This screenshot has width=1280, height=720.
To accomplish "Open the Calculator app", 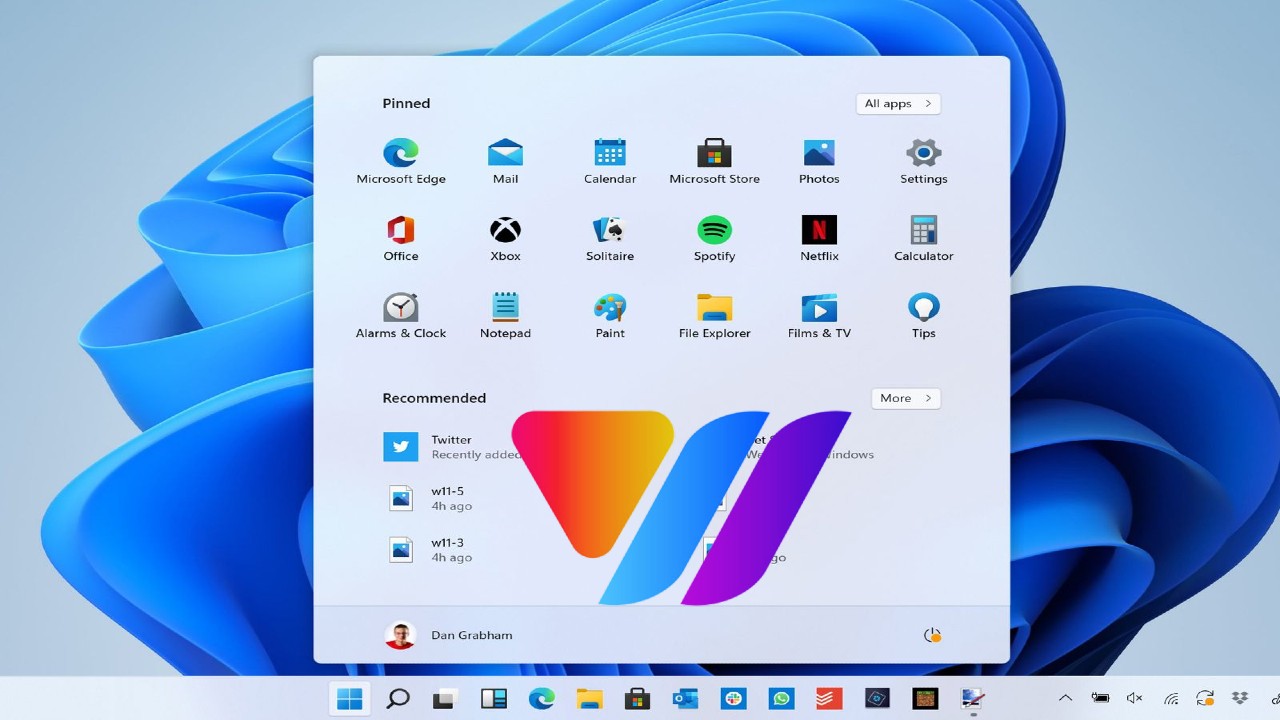I will coord(923,239).
